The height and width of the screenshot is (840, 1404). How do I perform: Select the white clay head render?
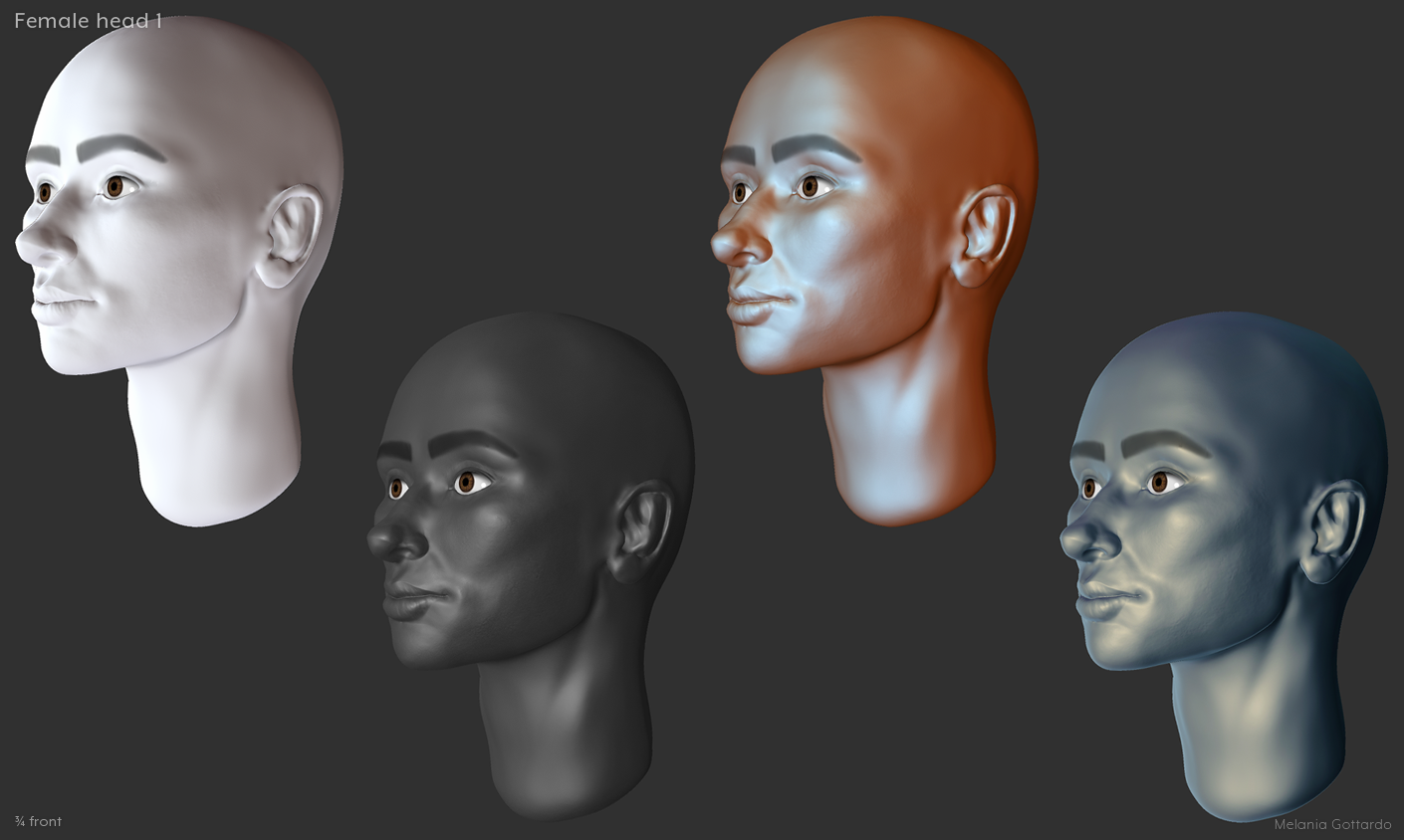pos(179,271)
